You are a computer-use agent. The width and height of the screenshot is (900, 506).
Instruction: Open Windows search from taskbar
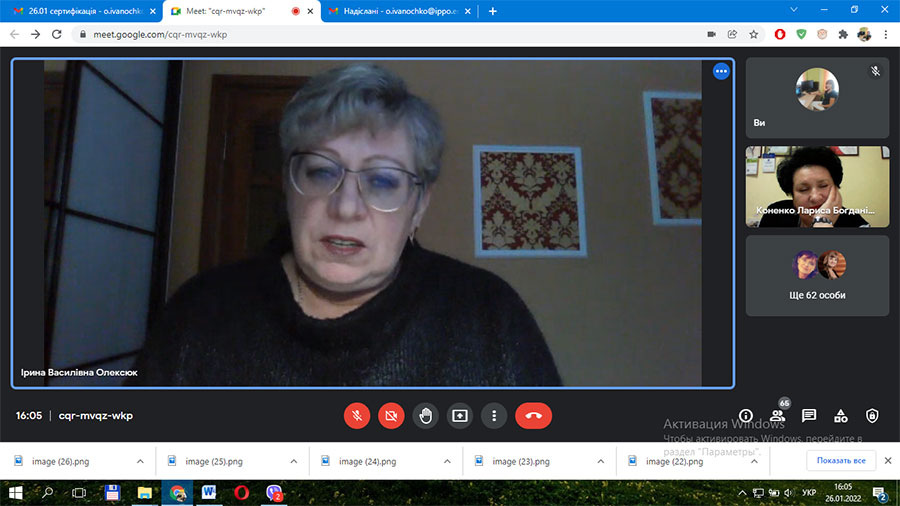[48, 493]
